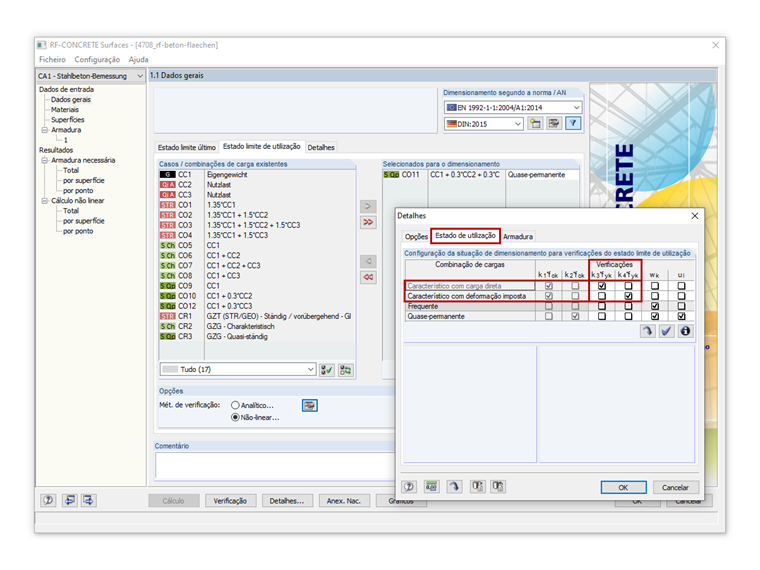The image size is (760, 570).
Task: Click the Anex. Nac. button
Action: point(344,501)
